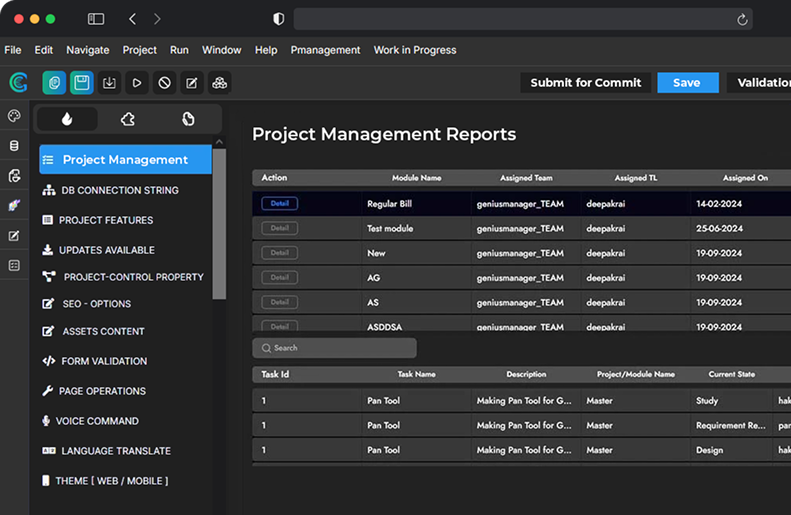This screenshot has height=515, width=791.
Task: Open the pencil edit icon in top toolbar
Action: click(x=192, y=83)
